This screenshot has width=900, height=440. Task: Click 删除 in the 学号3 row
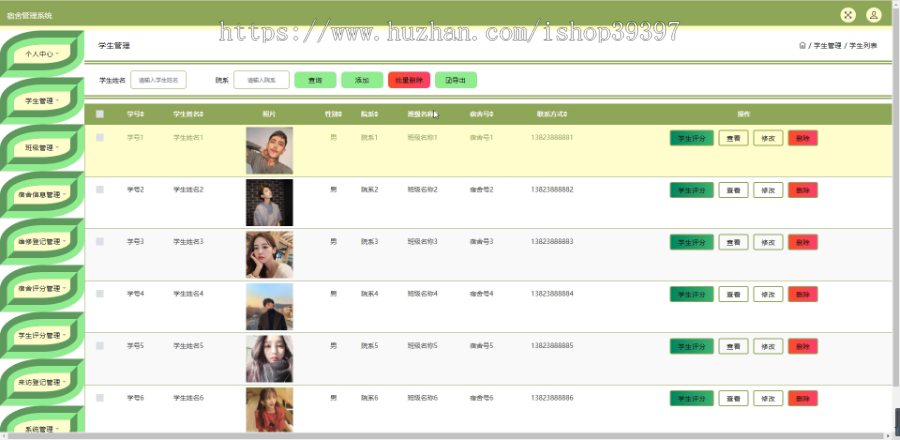click(x=803, y=242)
